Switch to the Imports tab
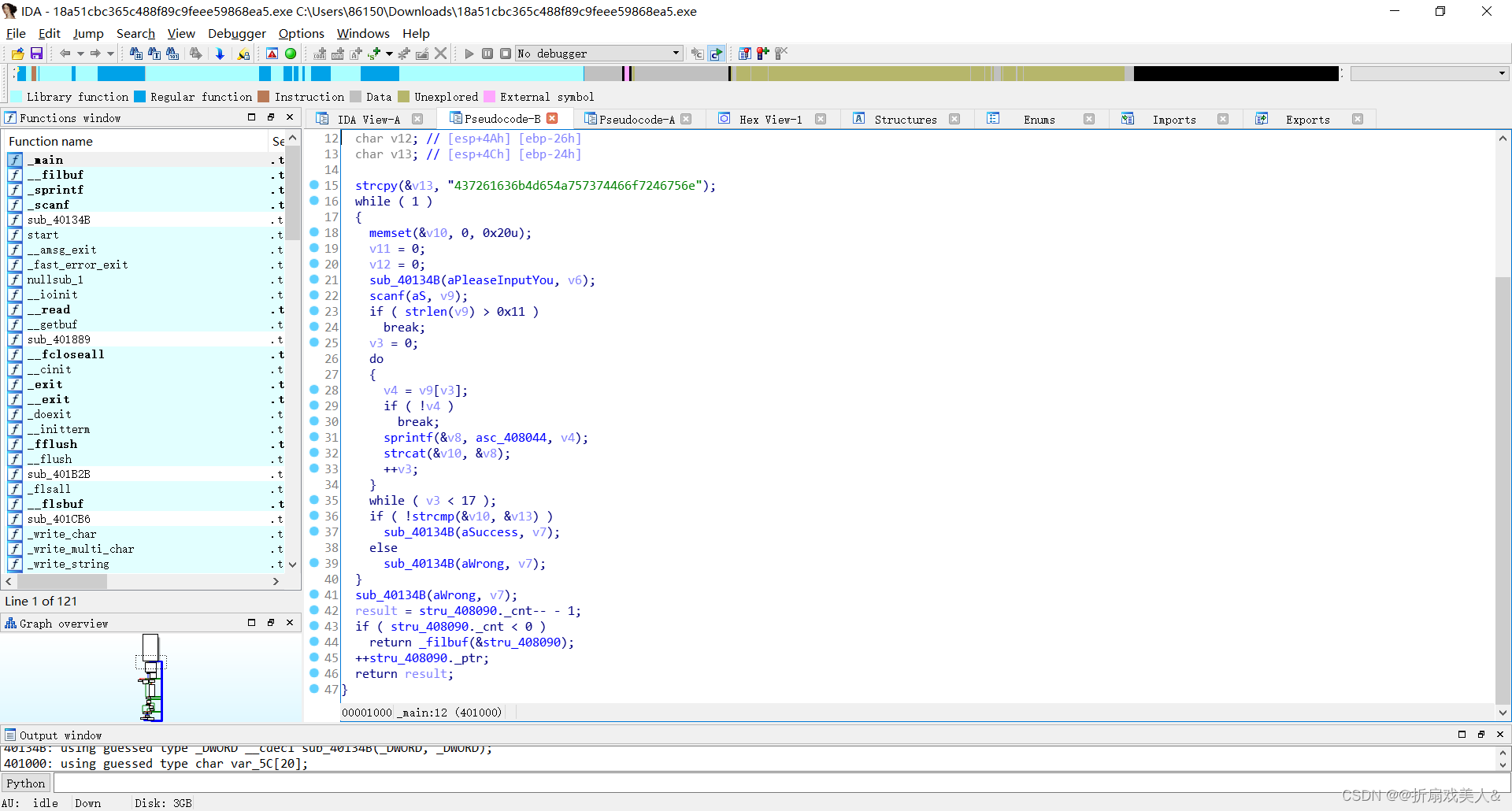 tap(1173, 120)
